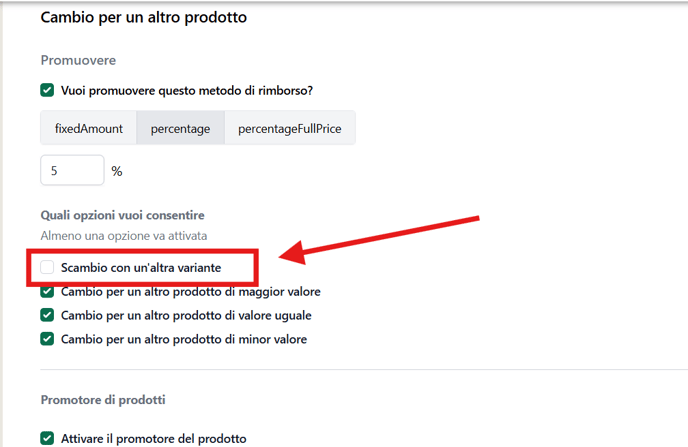Screen dimensions: 688x447
Task: Toggle the 'di valore uguale' checkbox box
Action: (47, 315)
